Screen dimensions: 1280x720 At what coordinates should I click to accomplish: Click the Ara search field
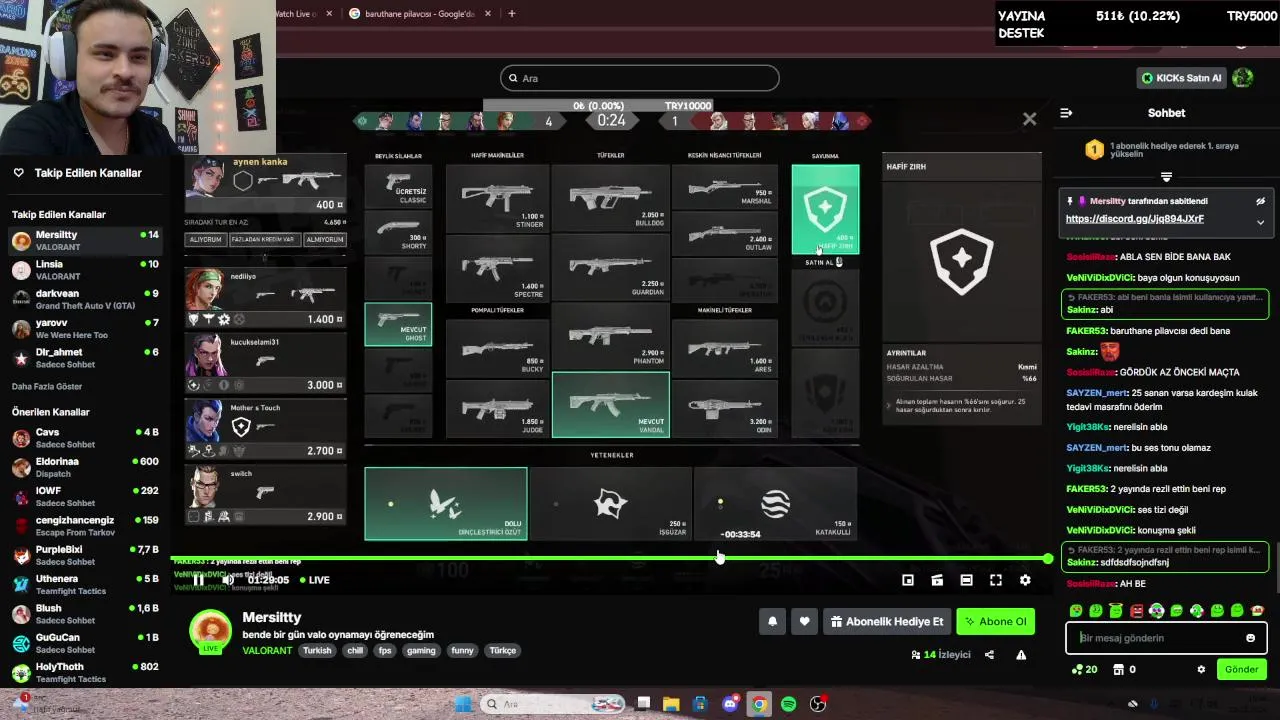tap(640, 78)
